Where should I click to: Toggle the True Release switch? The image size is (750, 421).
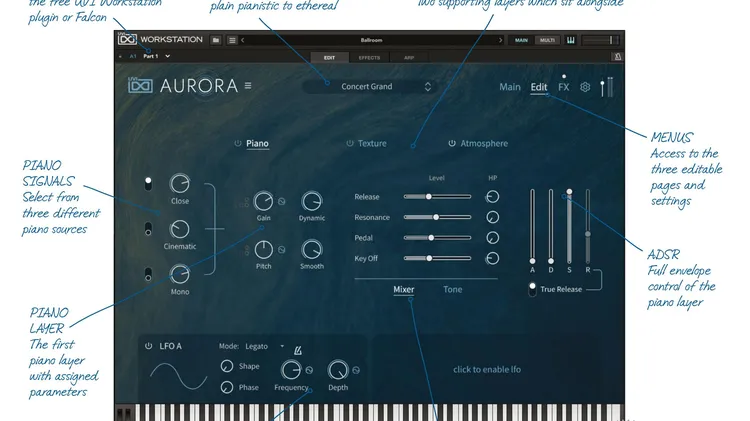coord(532,289)
